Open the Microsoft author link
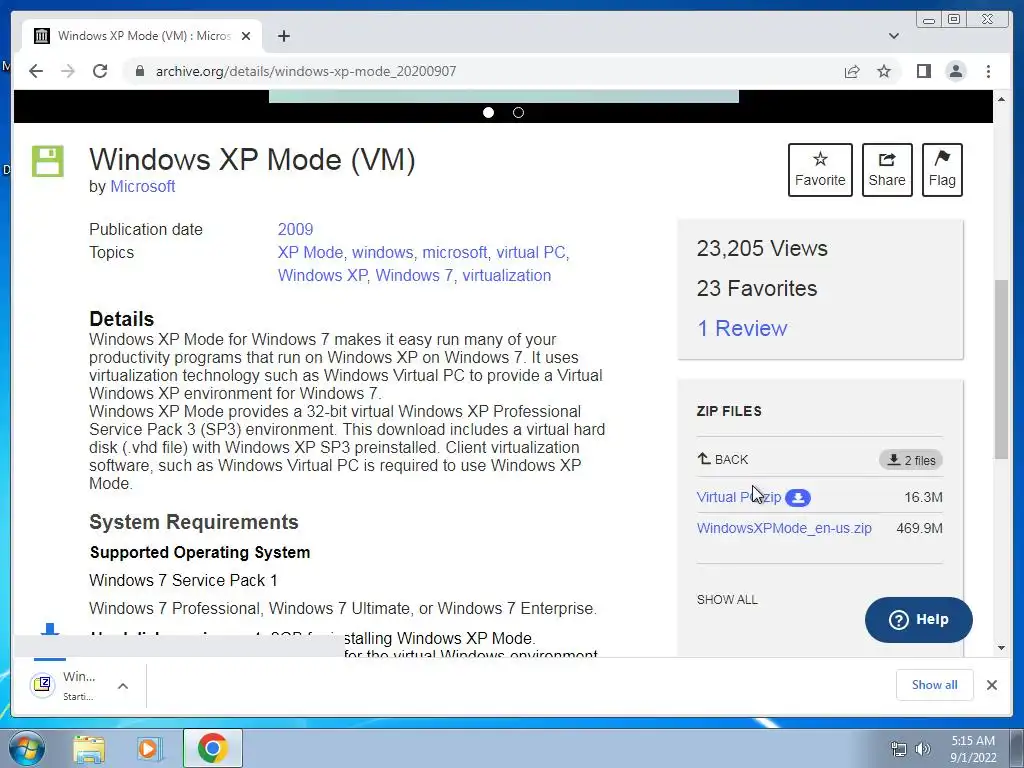 (x=142, y=187)
